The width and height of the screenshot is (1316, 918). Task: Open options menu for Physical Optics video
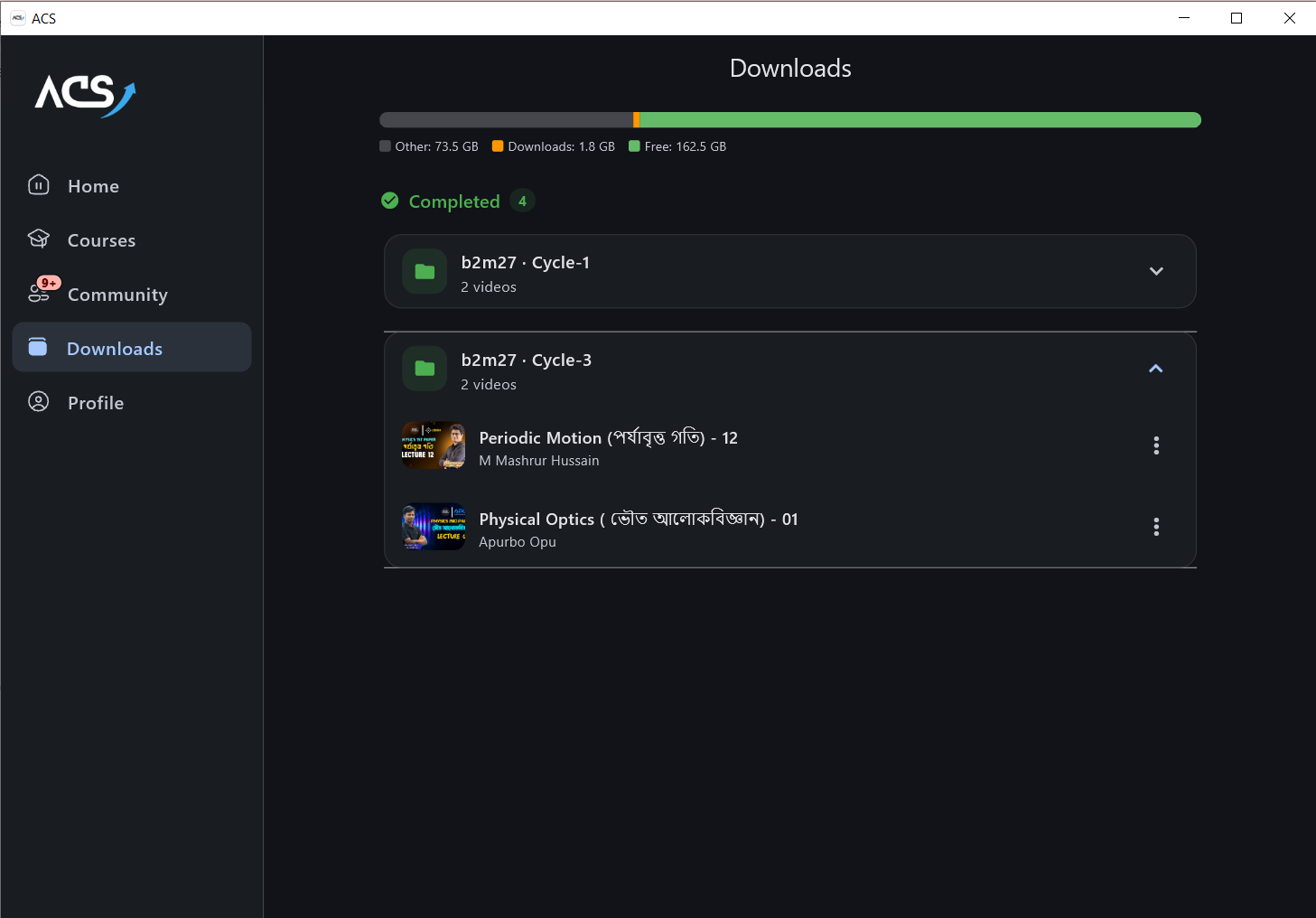click(x=1156, y=527)
